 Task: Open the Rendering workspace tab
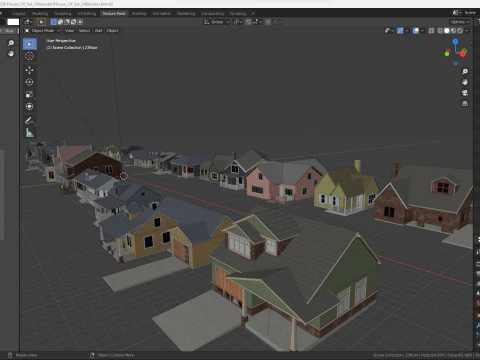186,14
